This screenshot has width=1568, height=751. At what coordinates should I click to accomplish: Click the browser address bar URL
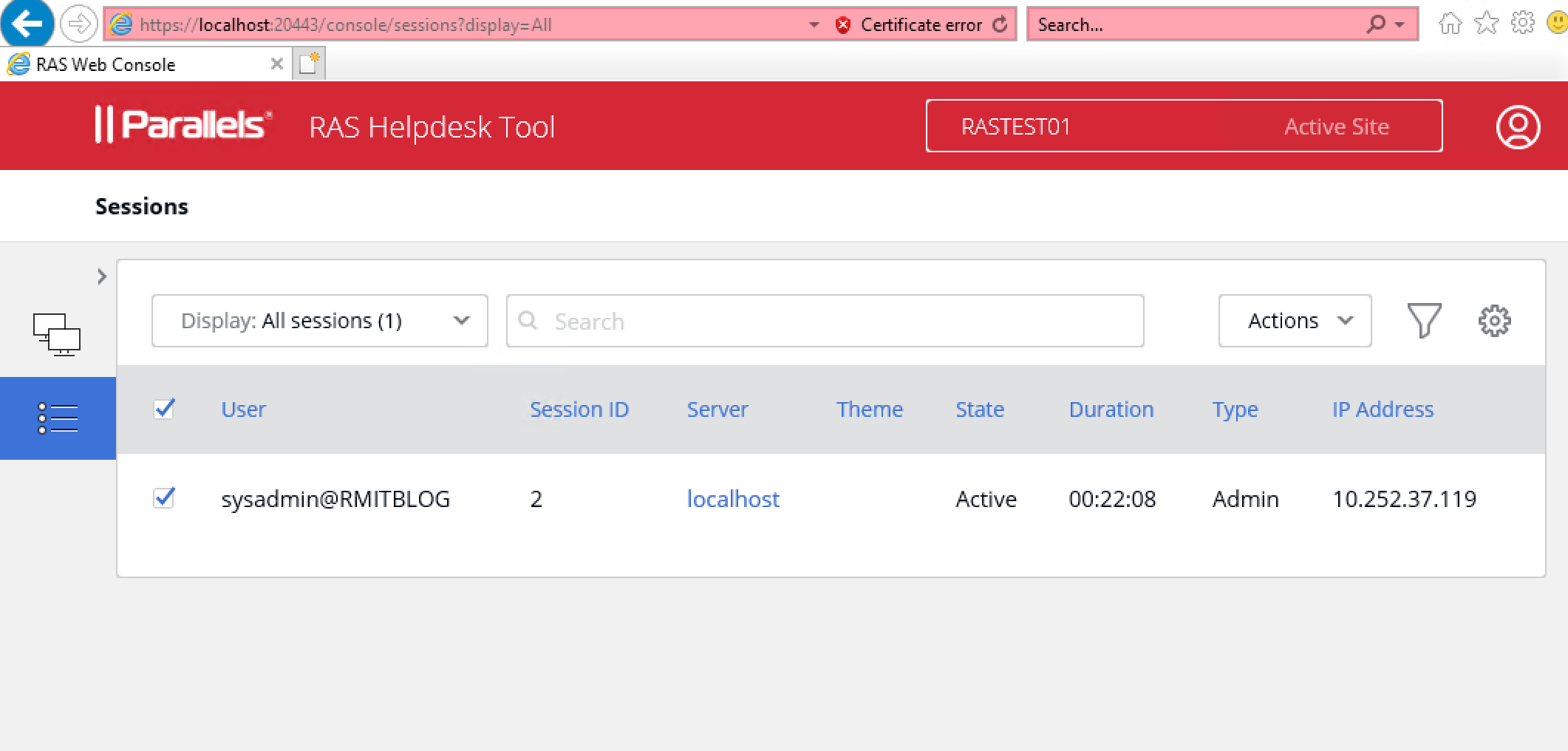pyautogui.click(x=346, y=24)
